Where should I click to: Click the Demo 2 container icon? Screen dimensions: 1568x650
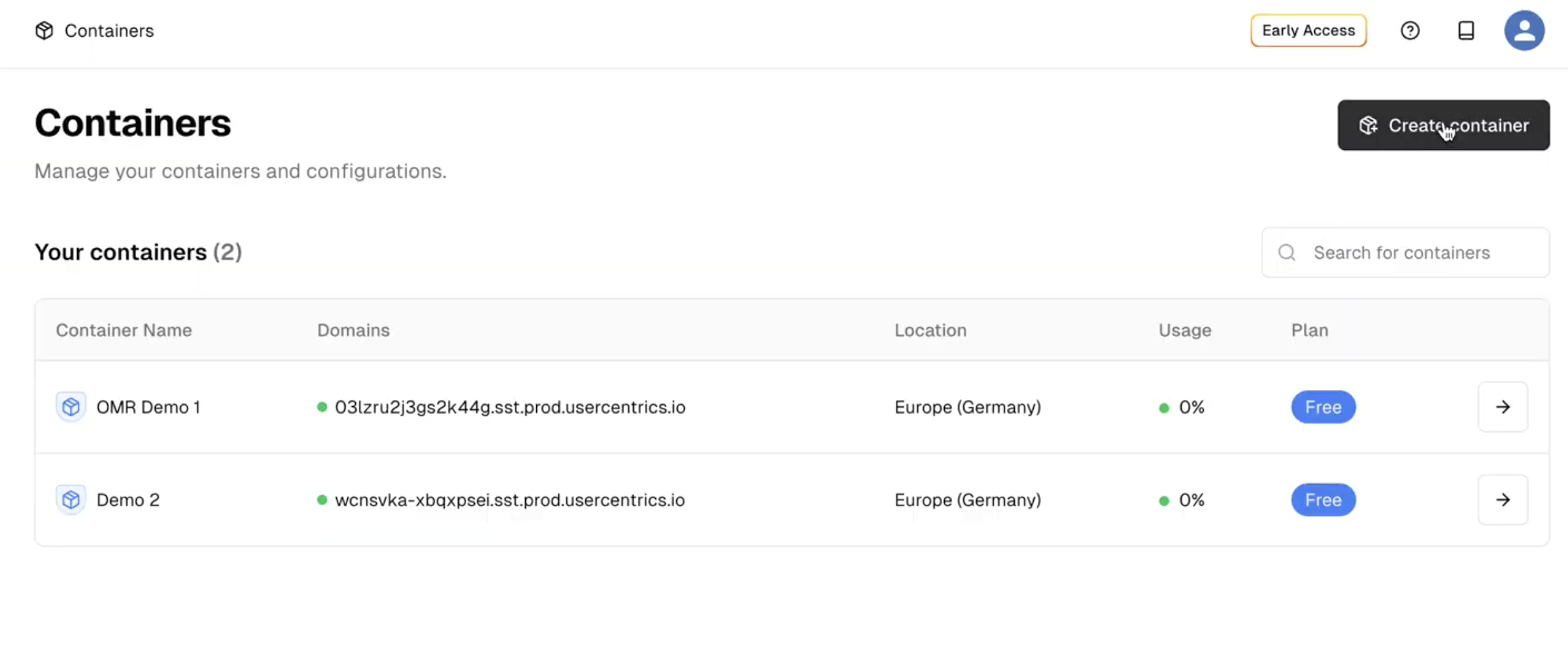click(x=71, y=500)
